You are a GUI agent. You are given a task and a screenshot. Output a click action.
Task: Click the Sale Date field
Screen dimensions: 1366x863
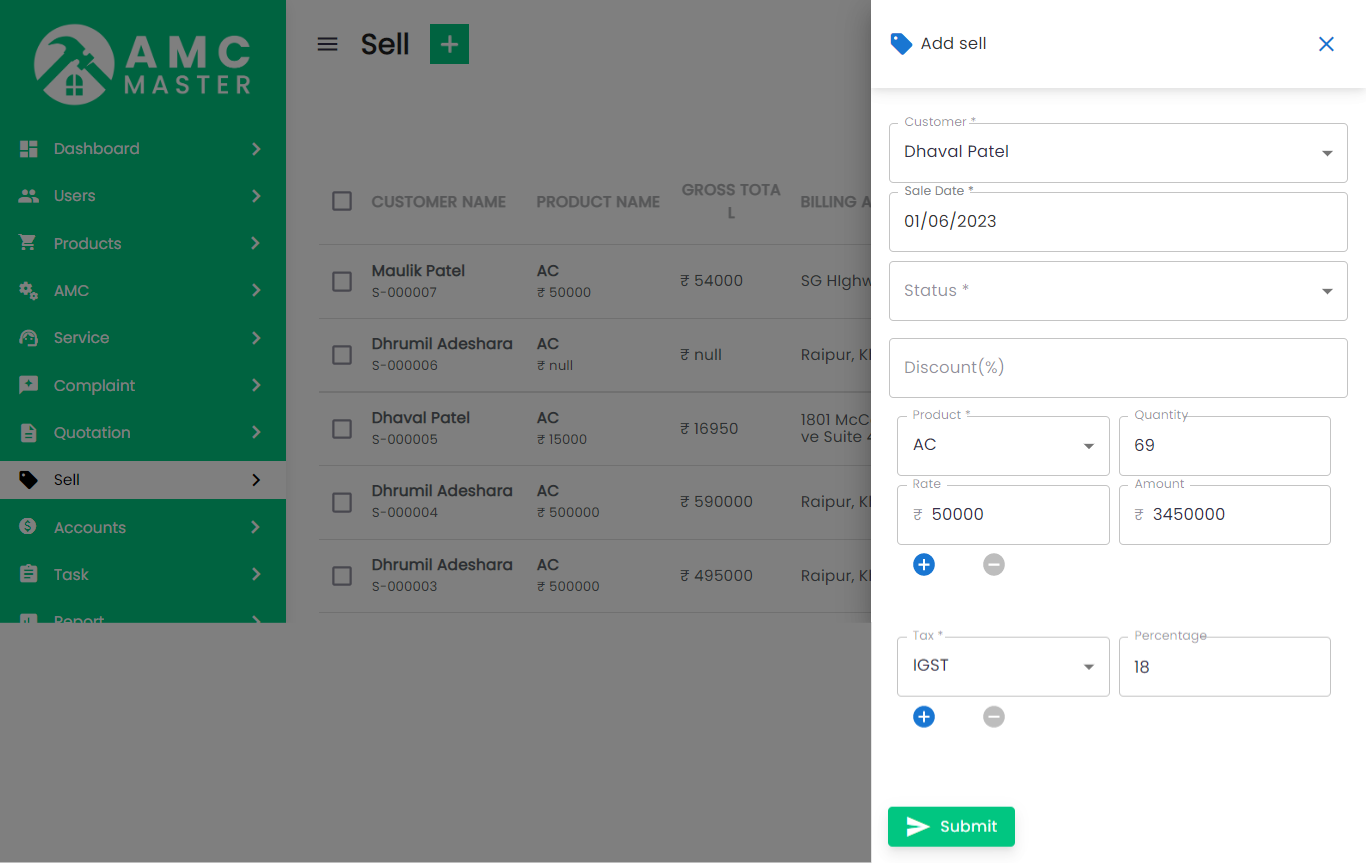[x=1117, y=222]
